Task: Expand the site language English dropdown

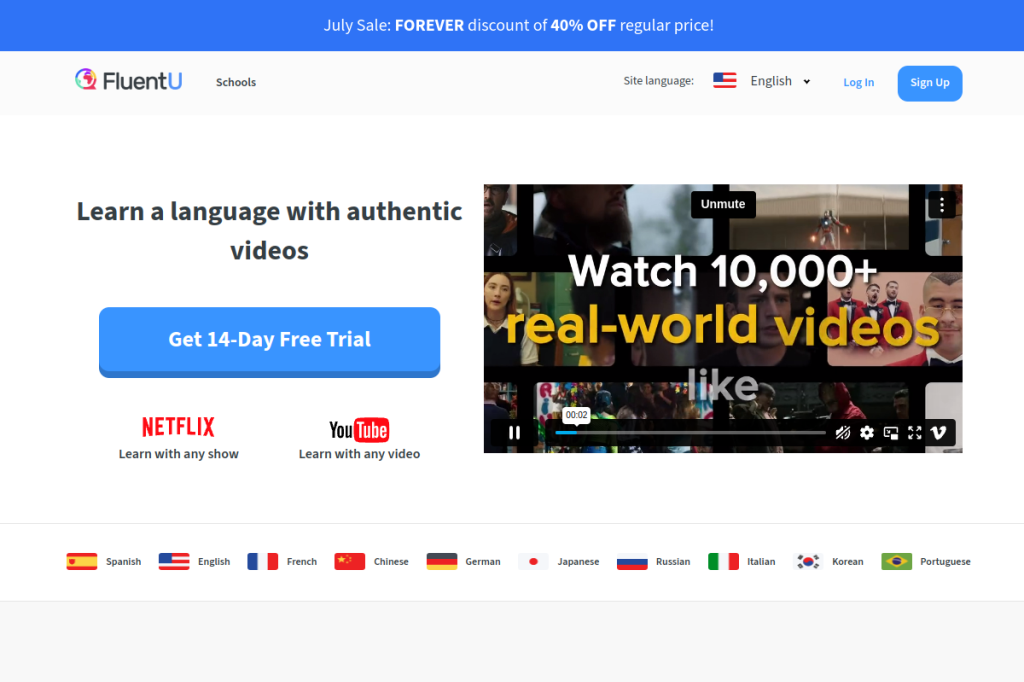Action: 780,81
